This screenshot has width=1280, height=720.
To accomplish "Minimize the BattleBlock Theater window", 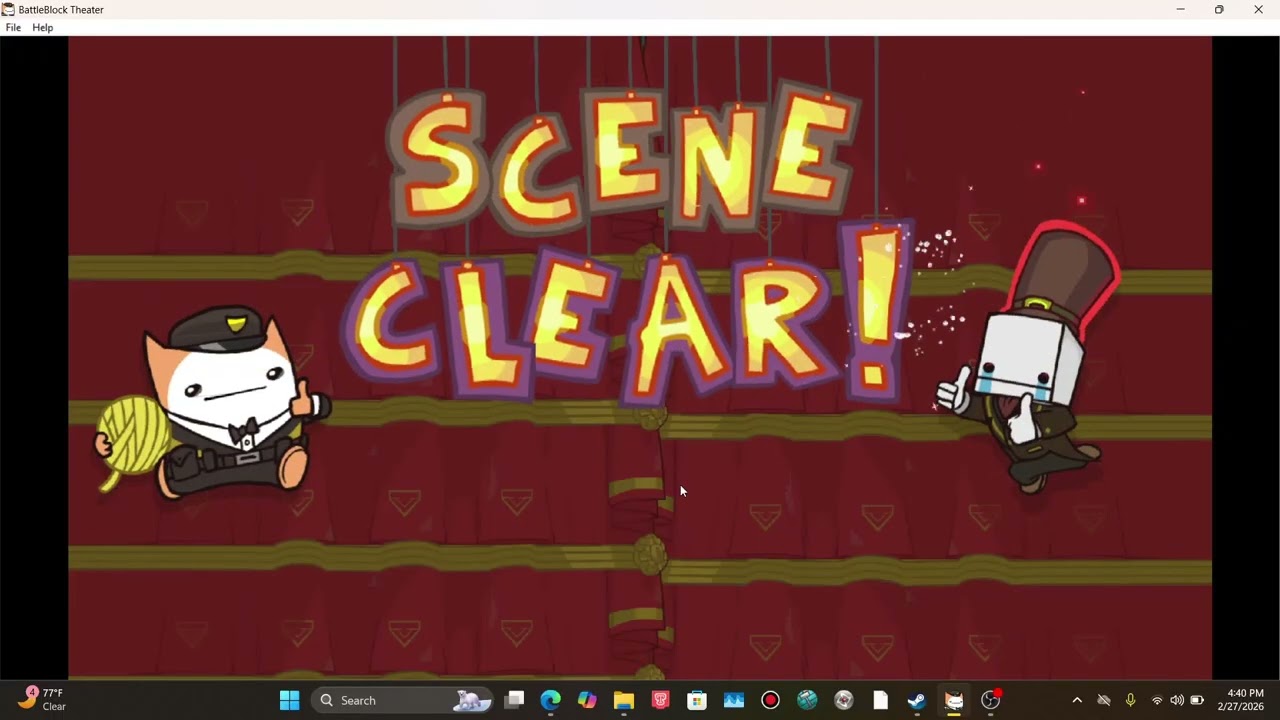I will click(x=1181, y=9).
